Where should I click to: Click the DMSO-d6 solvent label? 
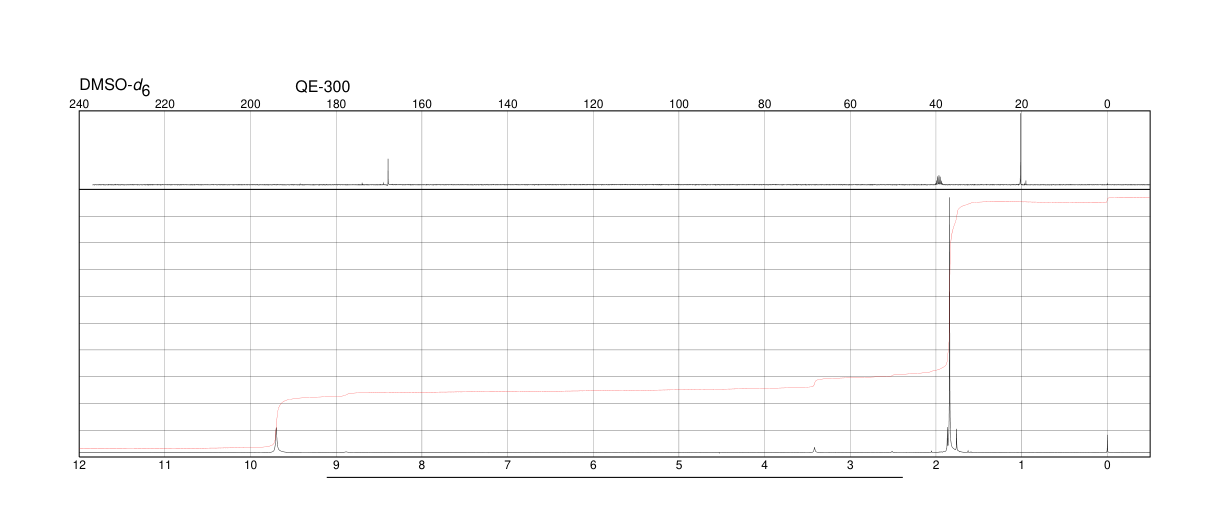coord(115,88)
